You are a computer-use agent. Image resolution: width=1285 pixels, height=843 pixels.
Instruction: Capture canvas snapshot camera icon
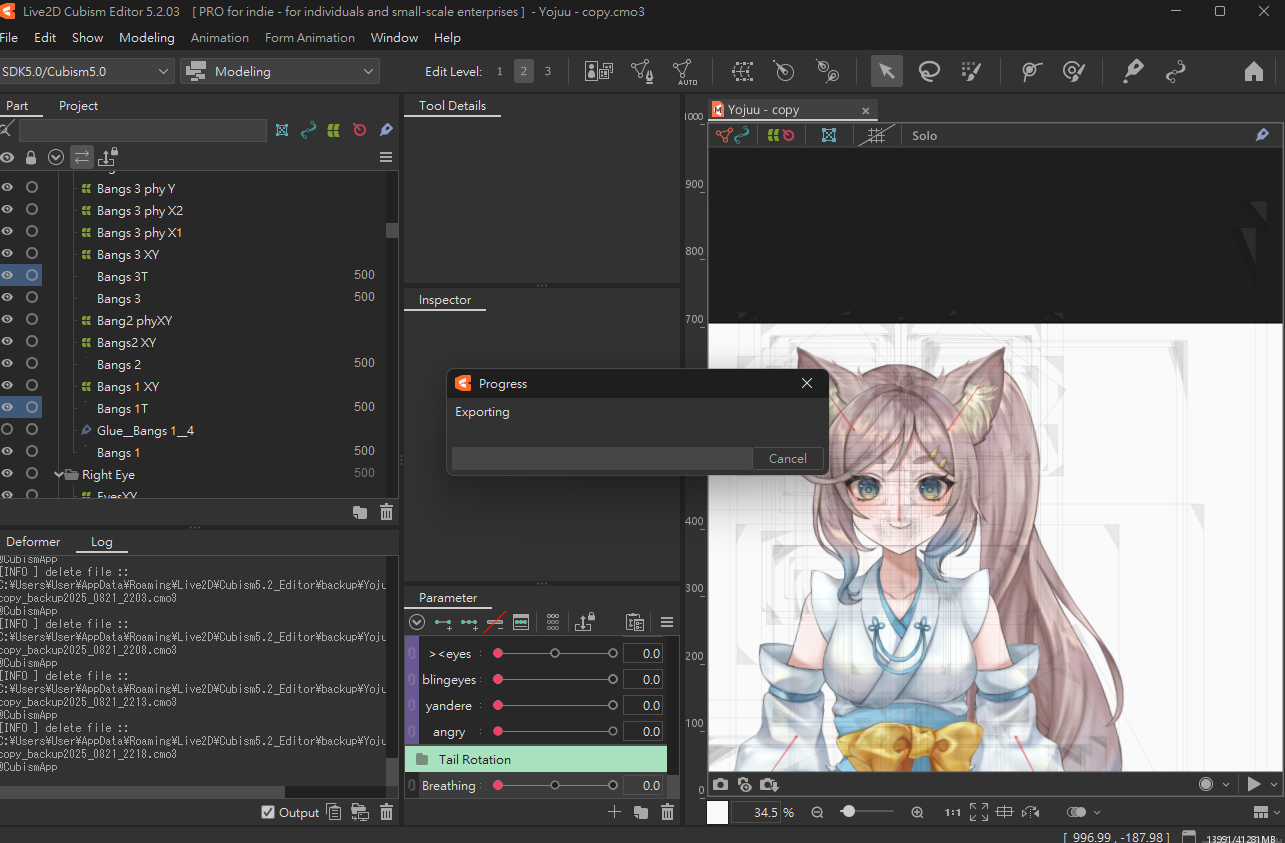click(x=720, y=785)
